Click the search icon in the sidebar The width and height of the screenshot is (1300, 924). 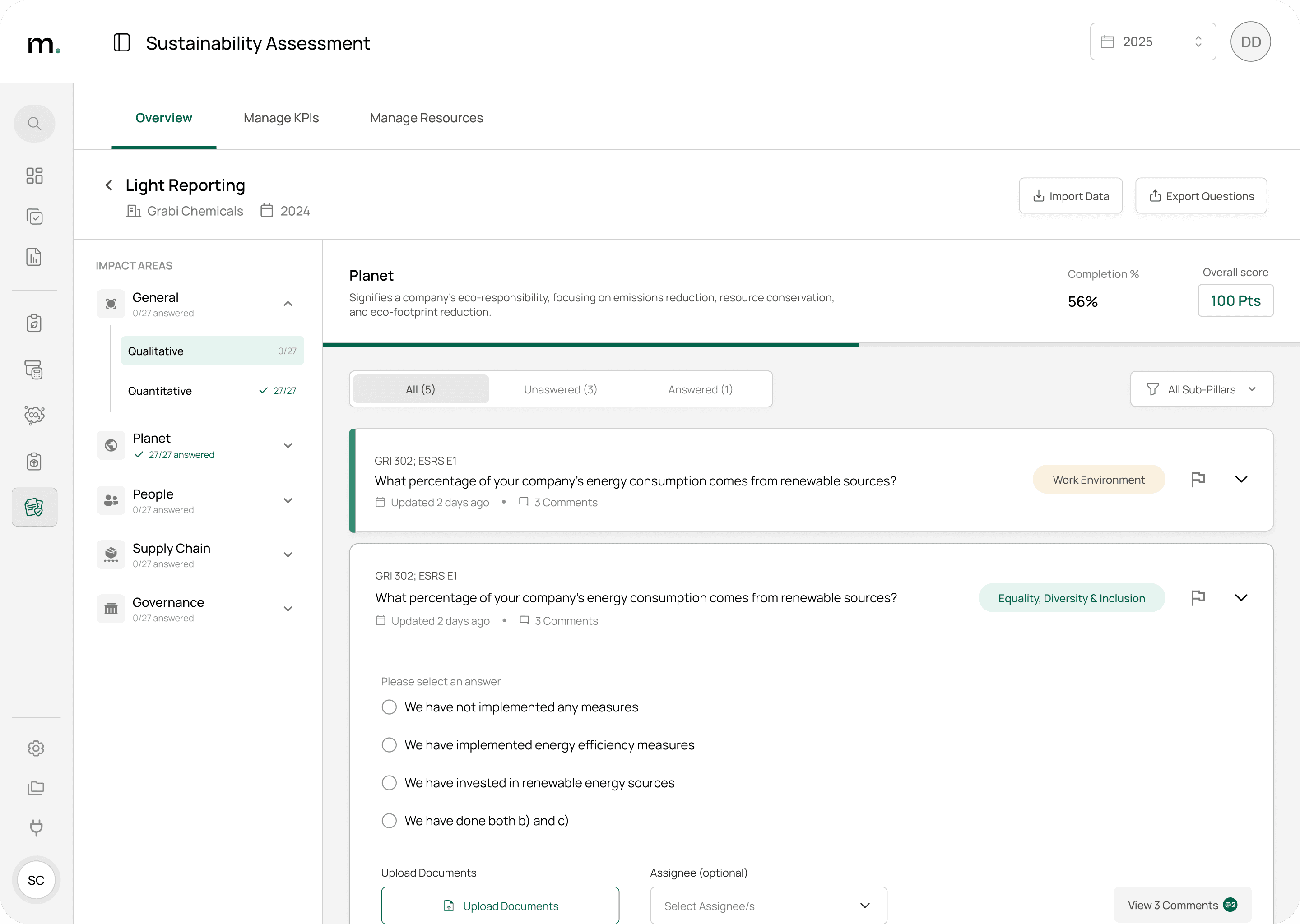[x=34, y=124]
